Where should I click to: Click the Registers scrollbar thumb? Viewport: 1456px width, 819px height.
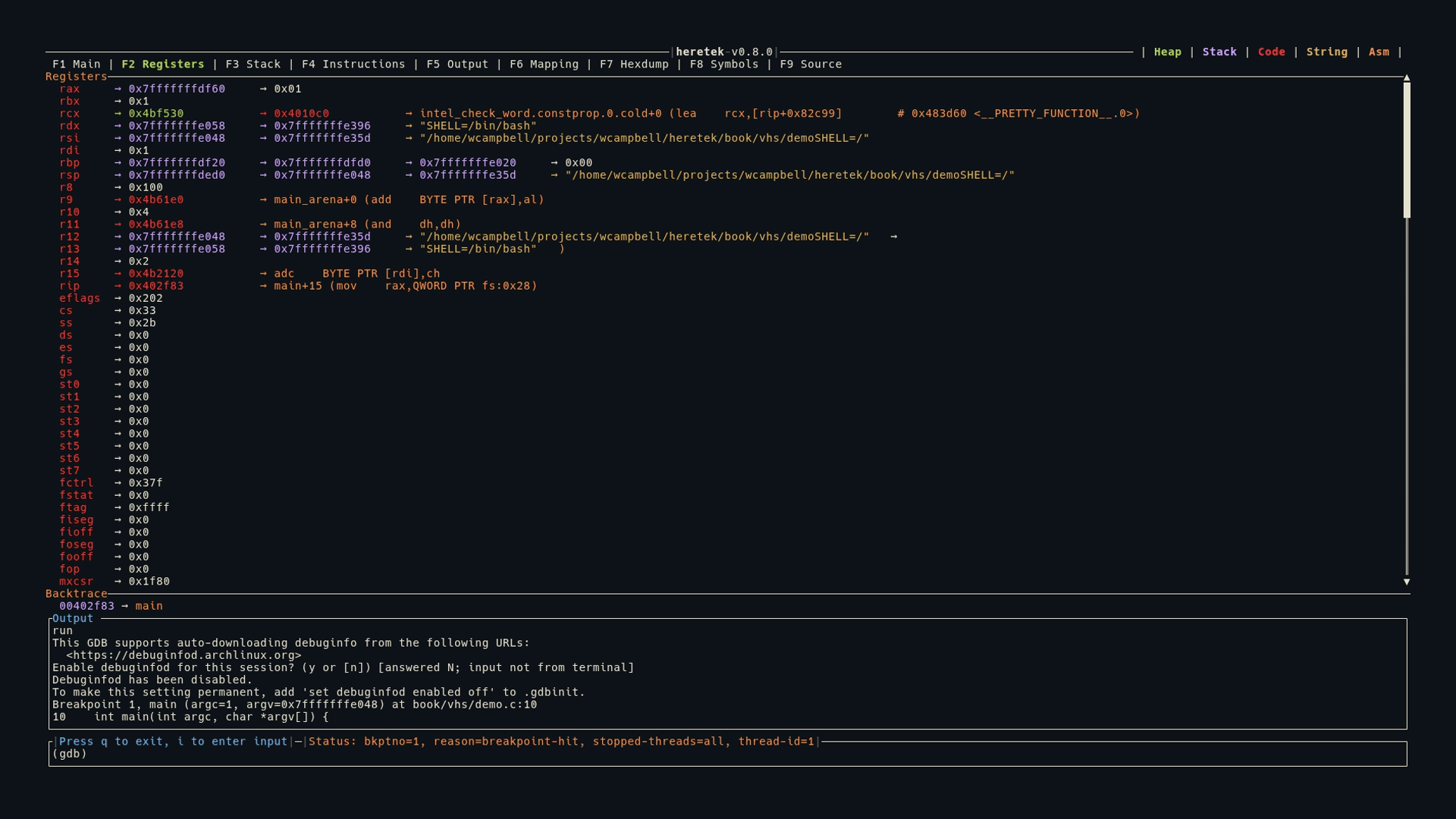1407,150
